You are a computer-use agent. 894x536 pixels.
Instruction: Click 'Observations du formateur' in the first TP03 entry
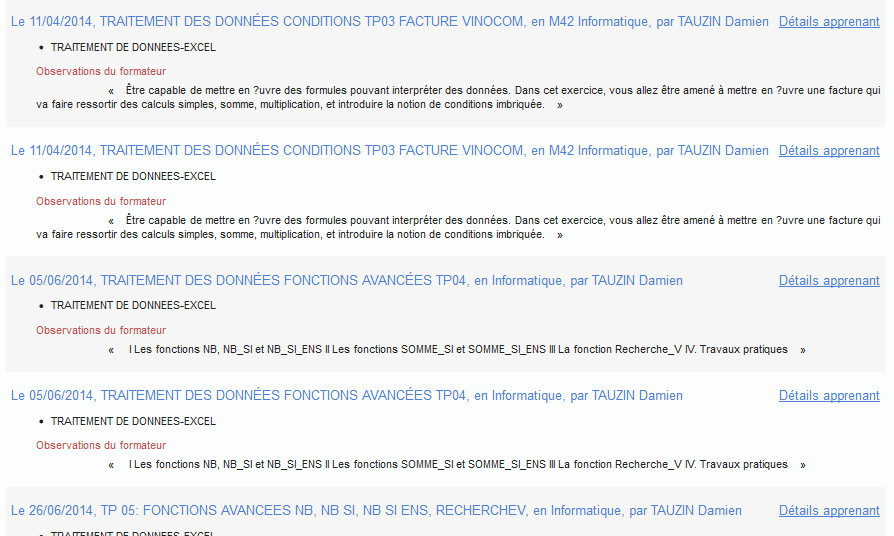click(x=101, y=71)
